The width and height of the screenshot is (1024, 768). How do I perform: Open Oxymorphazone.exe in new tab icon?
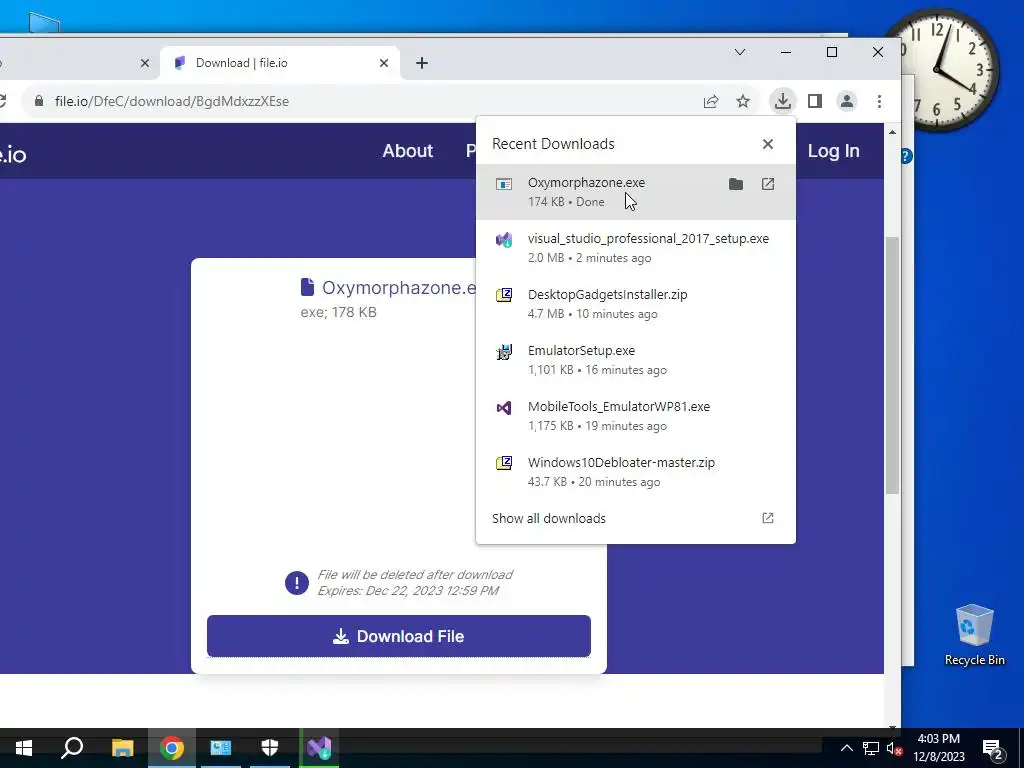point(768,184)
